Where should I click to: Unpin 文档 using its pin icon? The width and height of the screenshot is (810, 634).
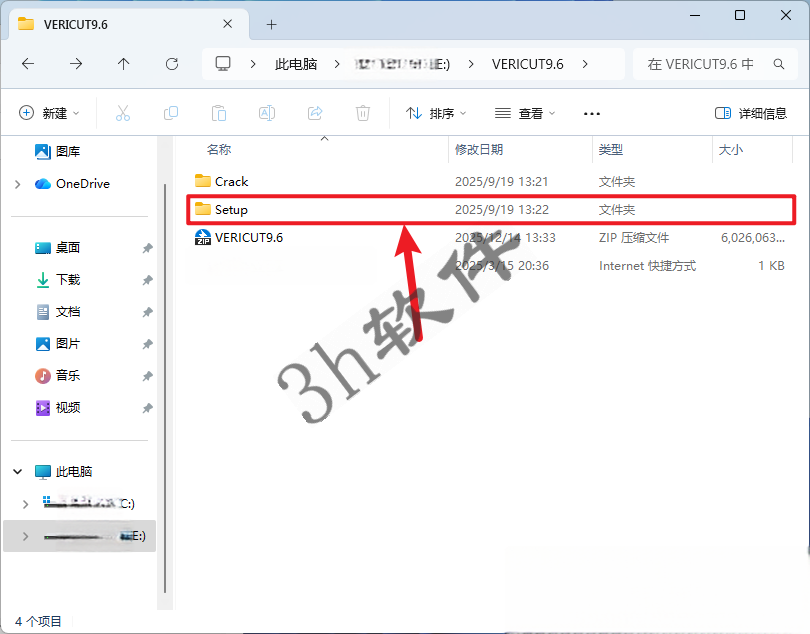(x=147, y=312)
